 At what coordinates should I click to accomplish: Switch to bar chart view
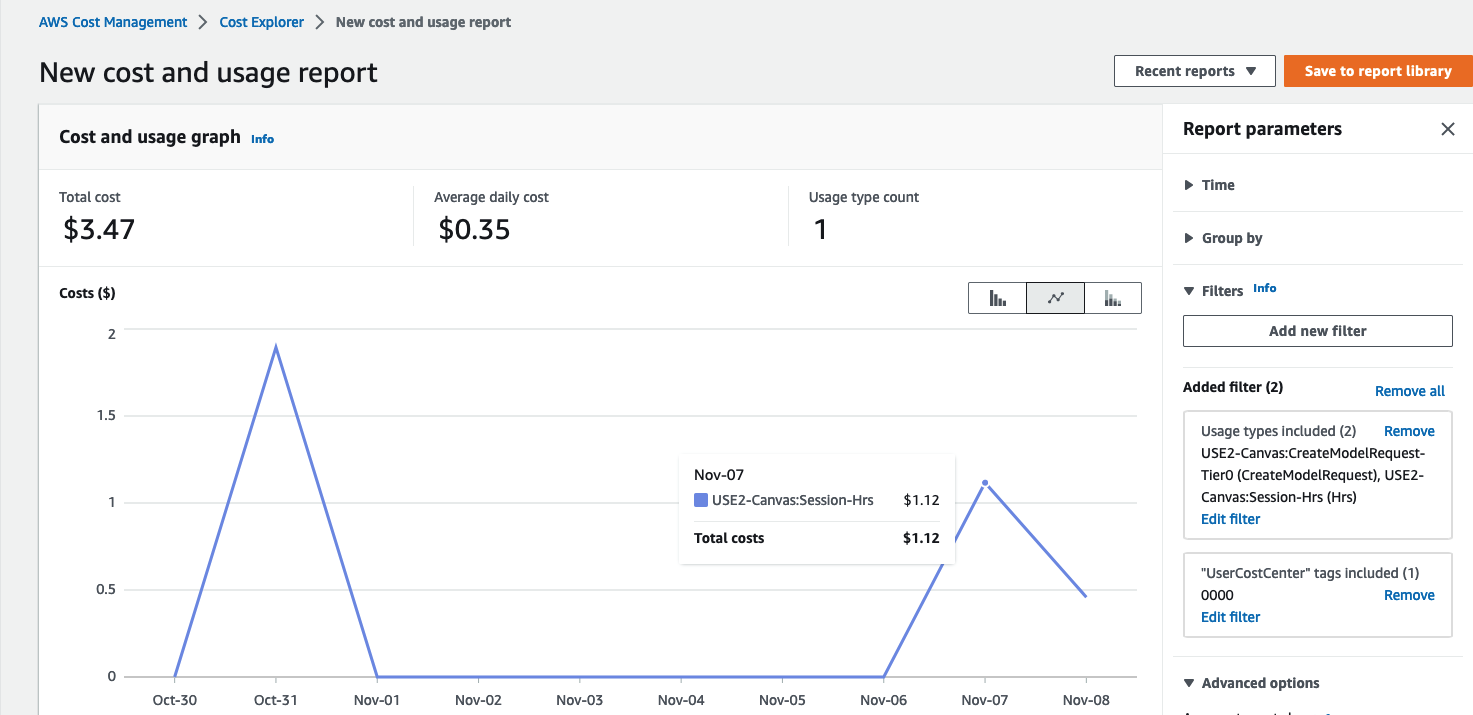(997, 298)
